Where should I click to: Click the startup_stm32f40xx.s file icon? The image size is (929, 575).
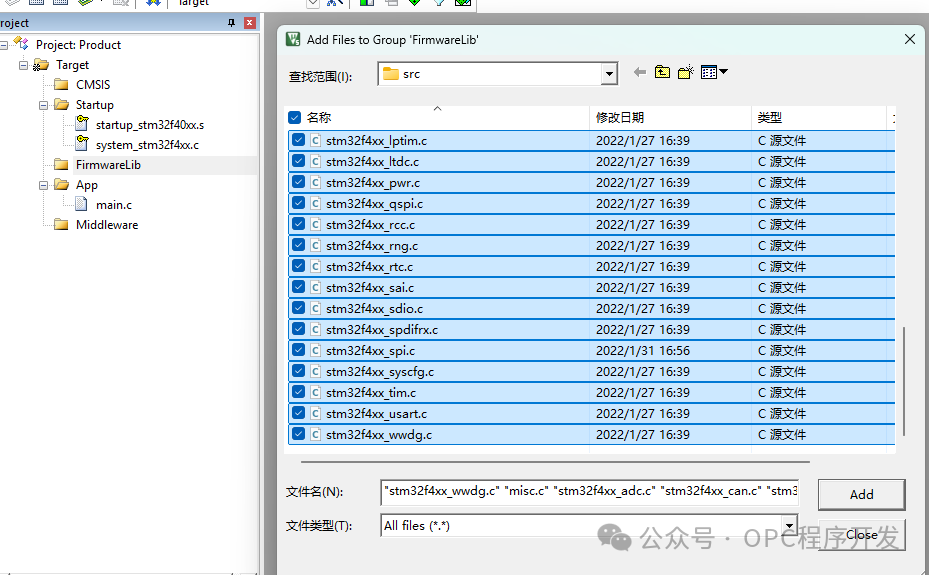point(82,124)
